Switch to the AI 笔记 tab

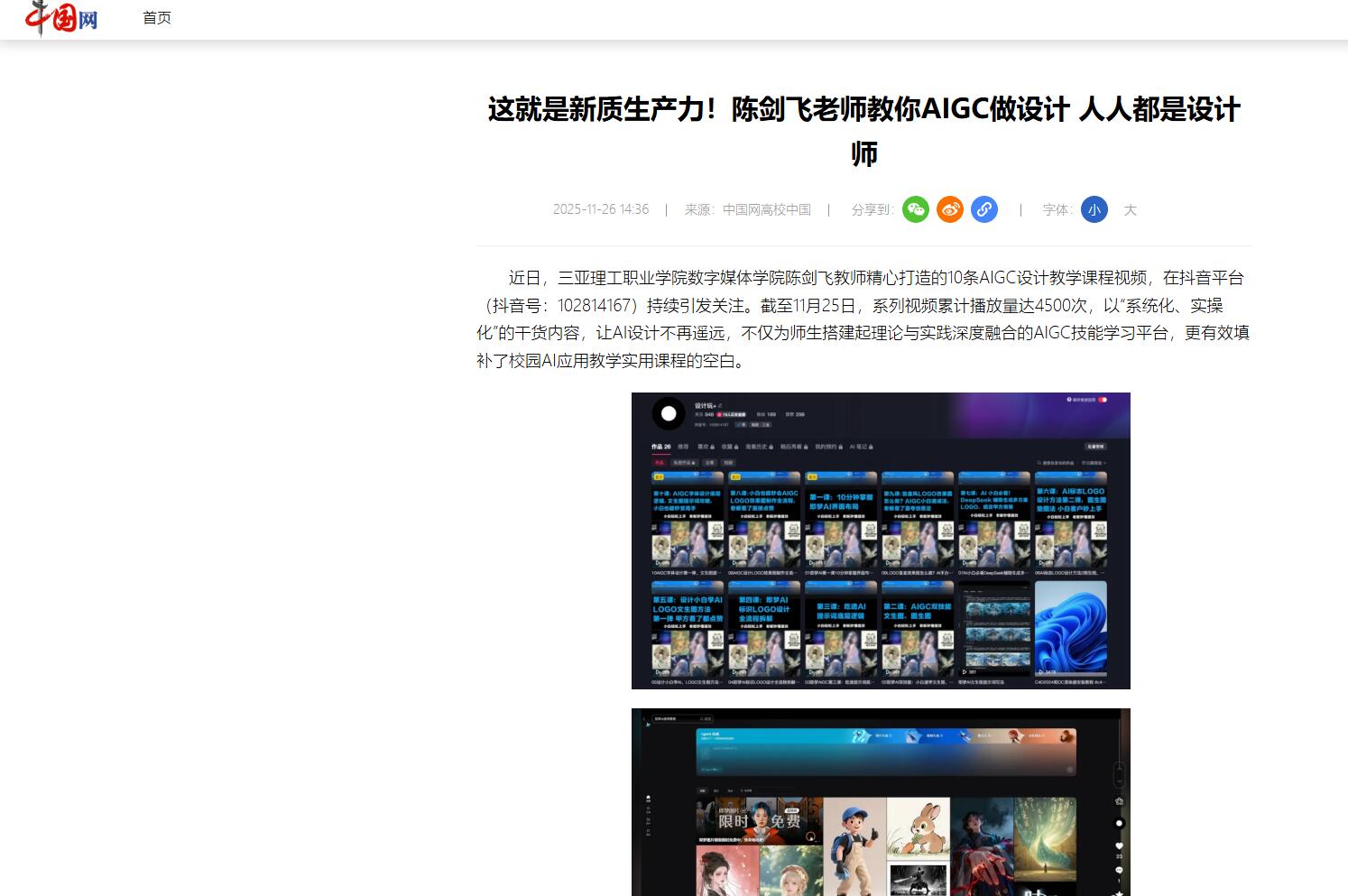[860, 446]
